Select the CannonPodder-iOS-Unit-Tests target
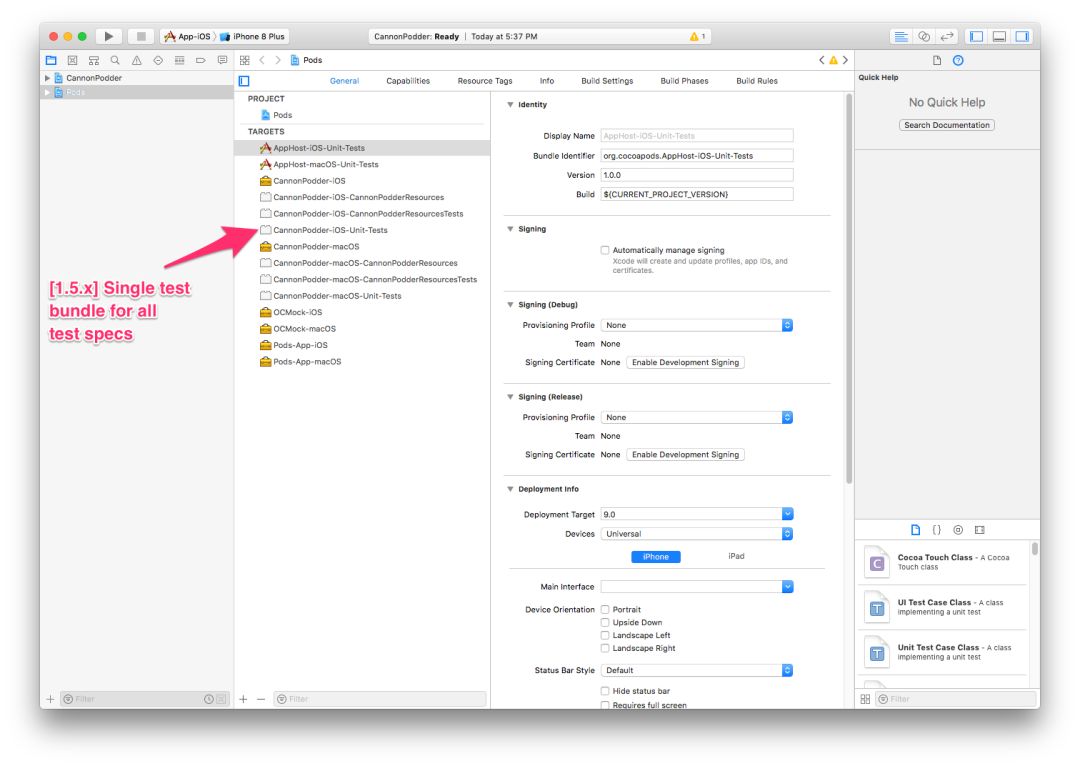This screenshot has width=1080, height=766. pos(362,230)
